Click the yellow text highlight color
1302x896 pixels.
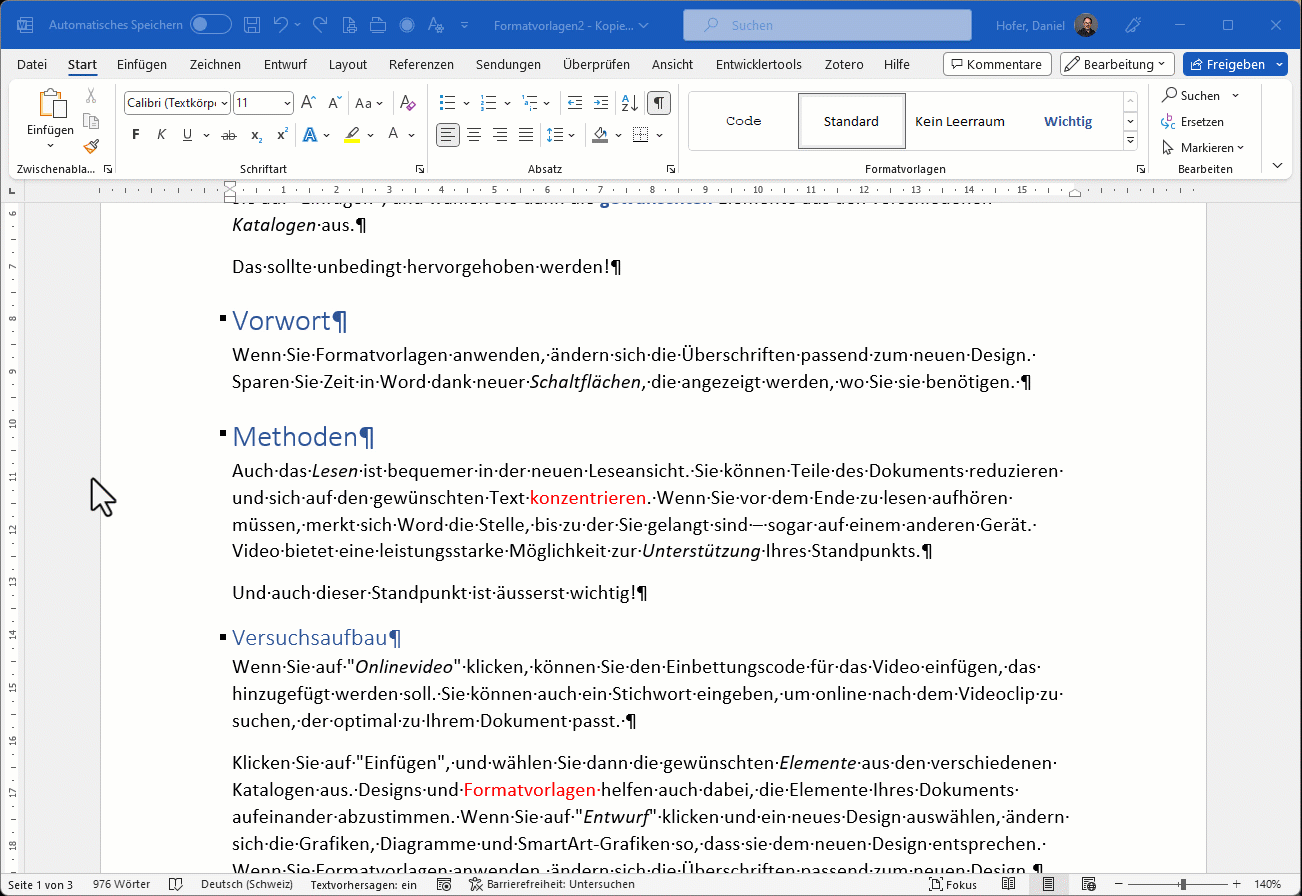[352, 135]
